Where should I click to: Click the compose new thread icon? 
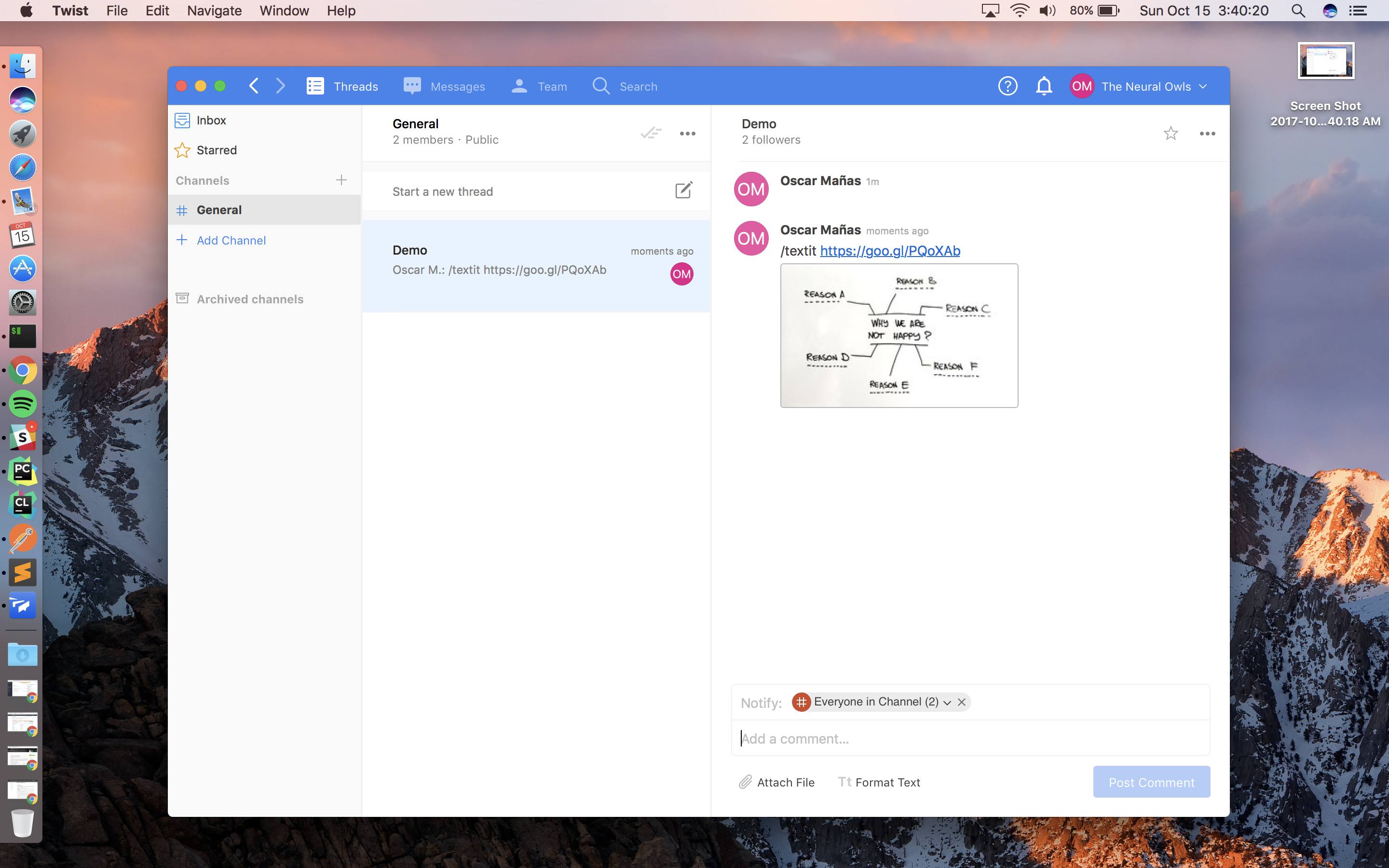tap(683, 190)
